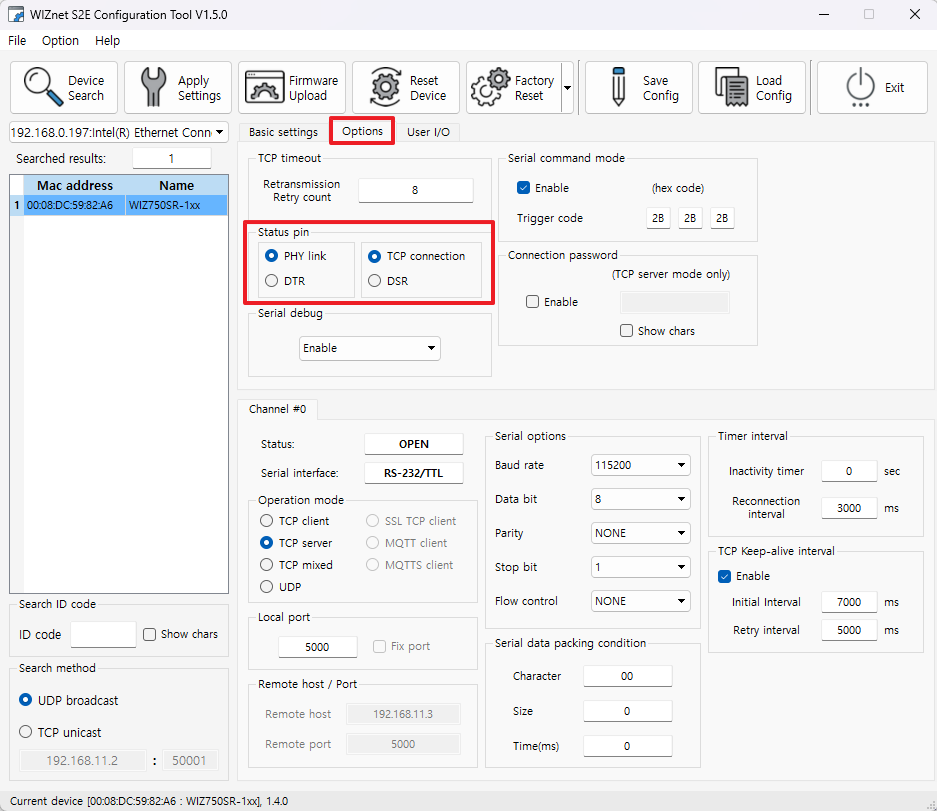Select TCP unicast search method
The width and height of the screenshot is (937, 811).
tap(60, 732)
